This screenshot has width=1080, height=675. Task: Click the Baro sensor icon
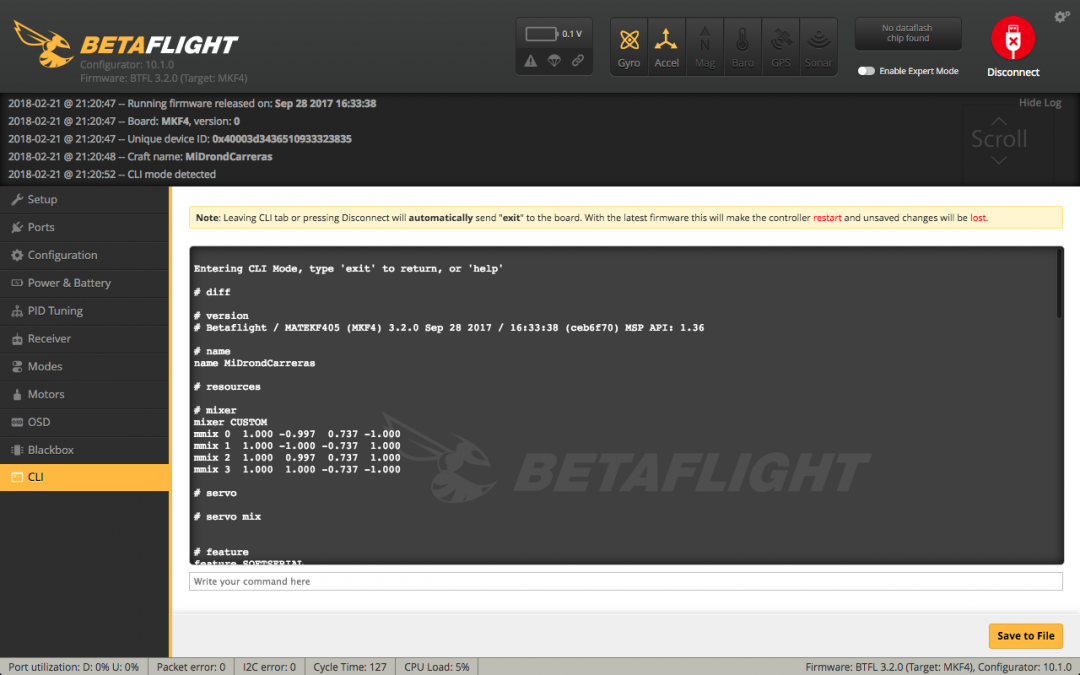743,45
